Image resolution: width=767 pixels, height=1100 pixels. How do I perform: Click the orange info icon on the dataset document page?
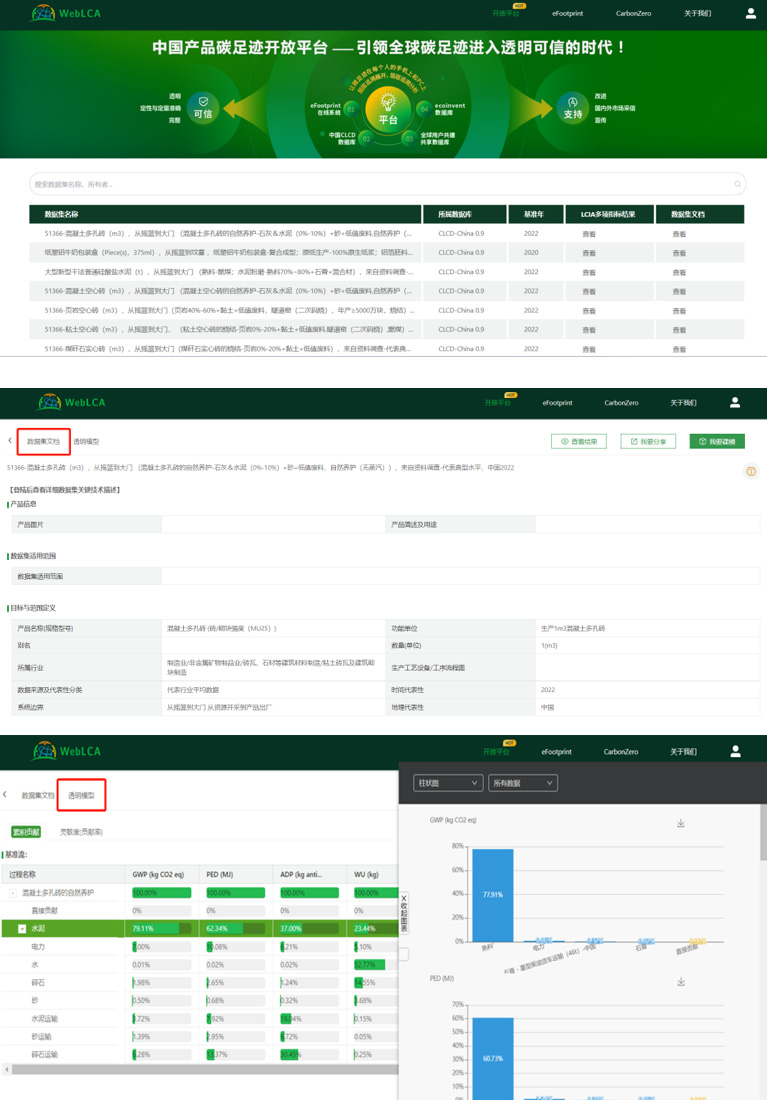coord(751,471)
